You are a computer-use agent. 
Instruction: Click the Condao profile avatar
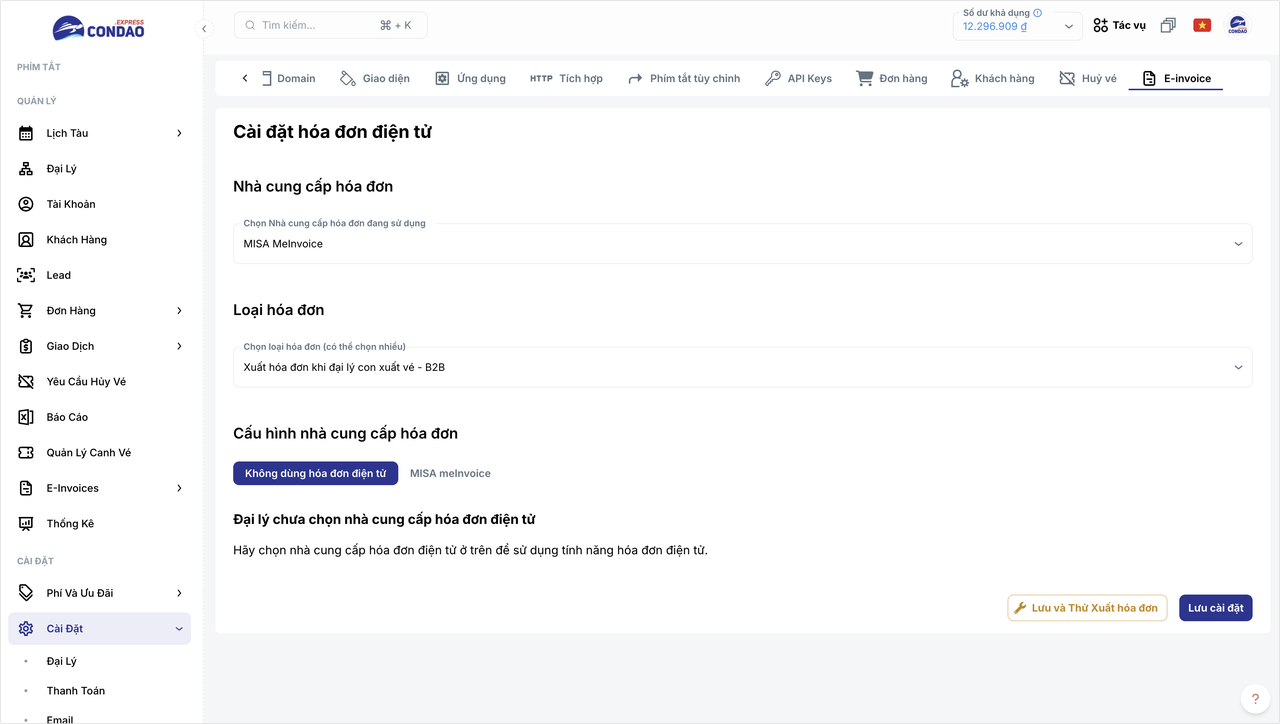coord(1238,25)
